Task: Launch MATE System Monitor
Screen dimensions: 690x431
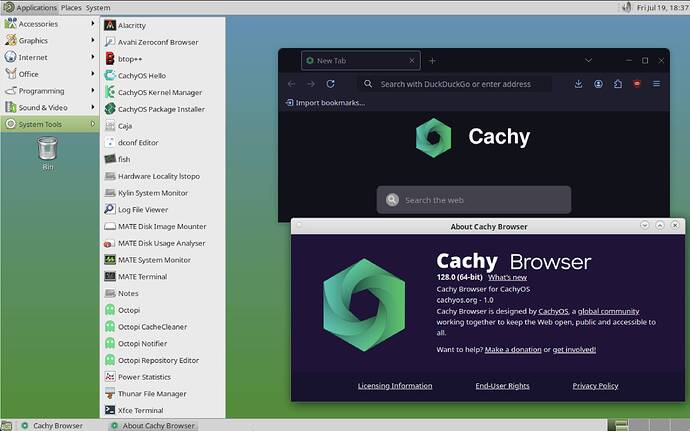Action: [163, 260]
